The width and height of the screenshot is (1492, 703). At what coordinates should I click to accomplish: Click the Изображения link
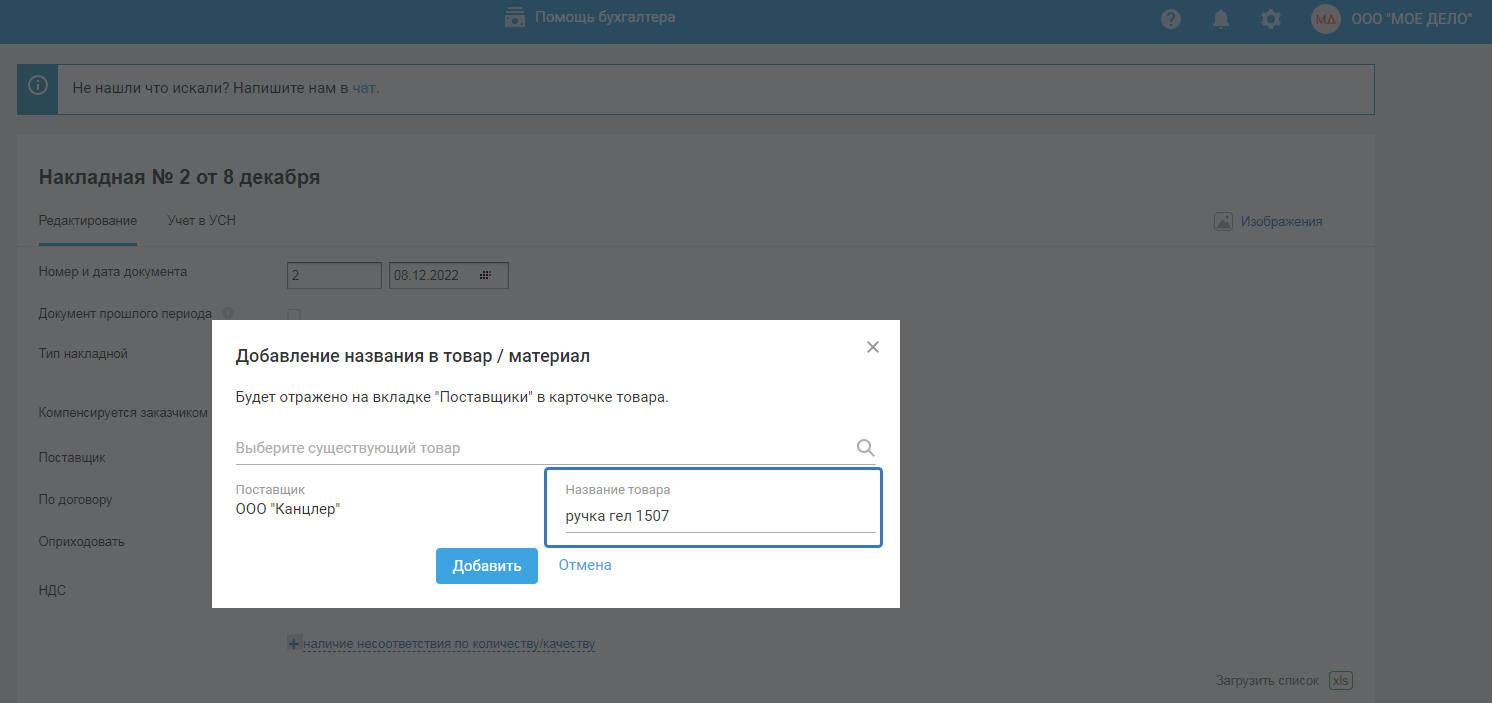pos(1282,221)
